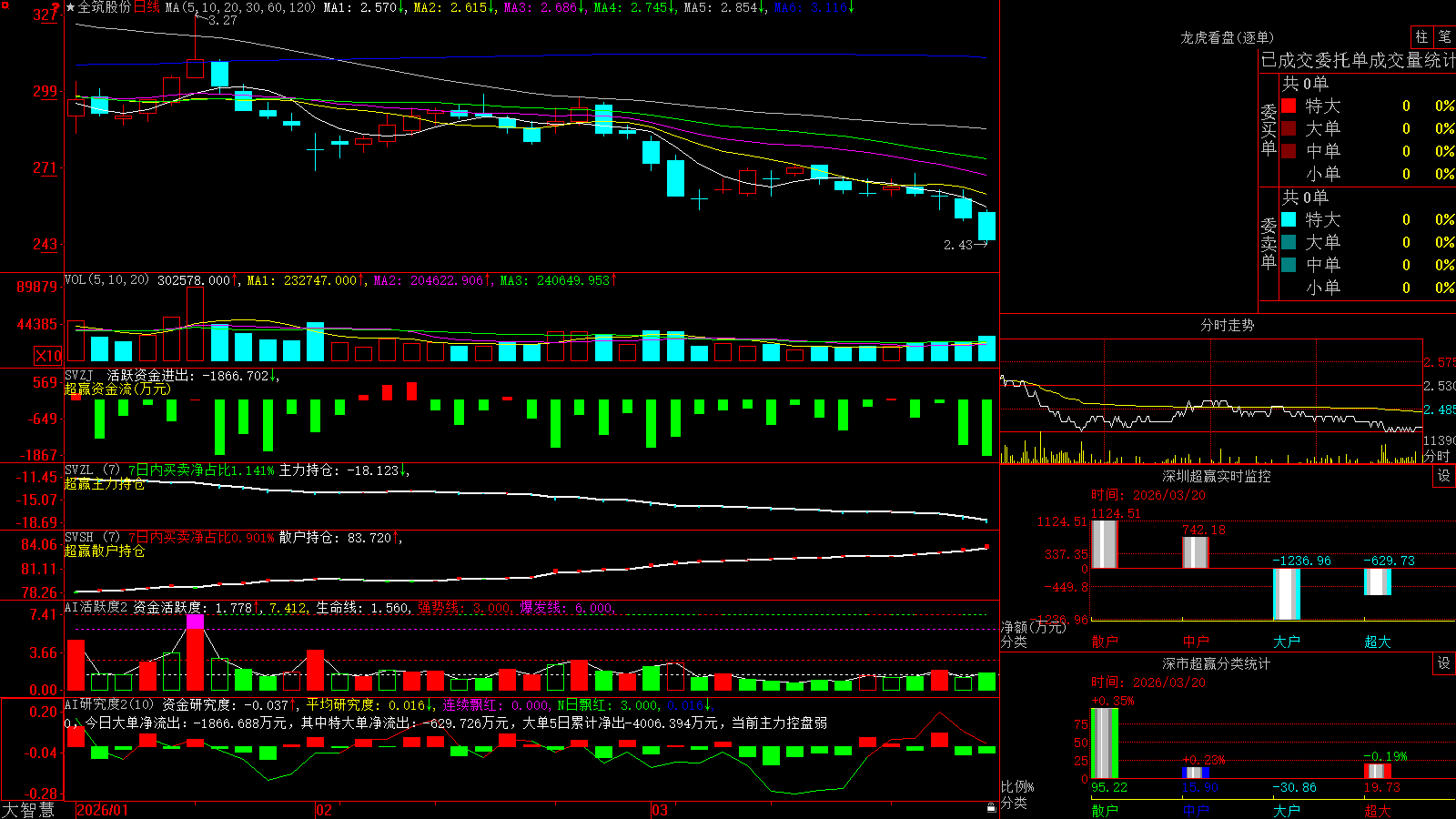This screenshot has width=1456, height=819.
Task: Click the 深圳超赢实时监控 panel title
Action: (1217, 476)
